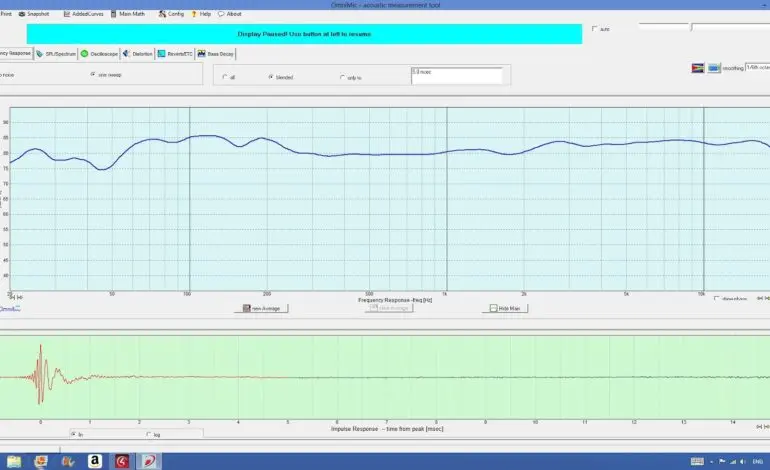Open the Added Curves menu

point(83,14)
